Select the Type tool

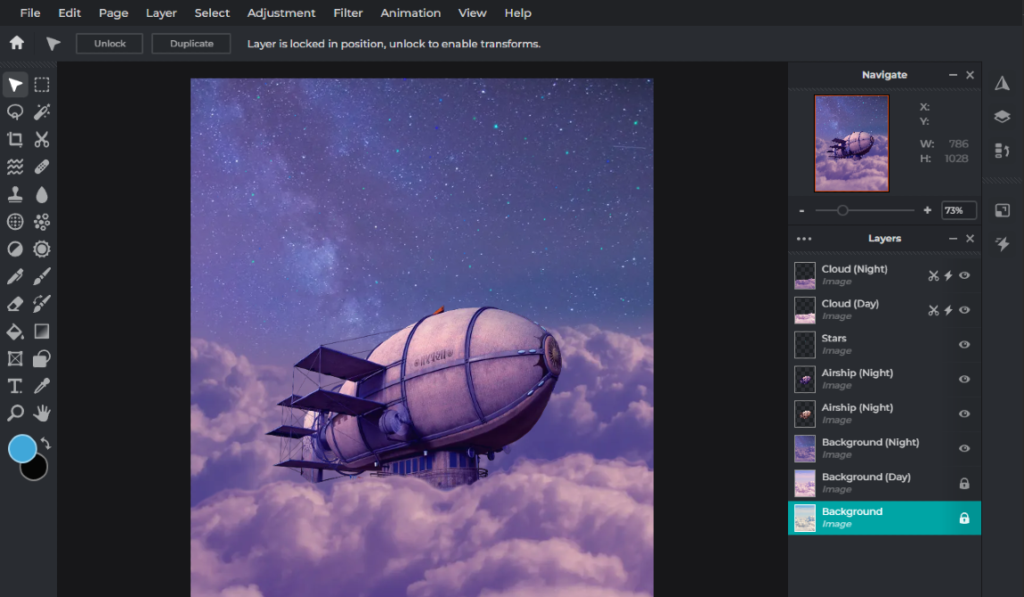(14, 385)
